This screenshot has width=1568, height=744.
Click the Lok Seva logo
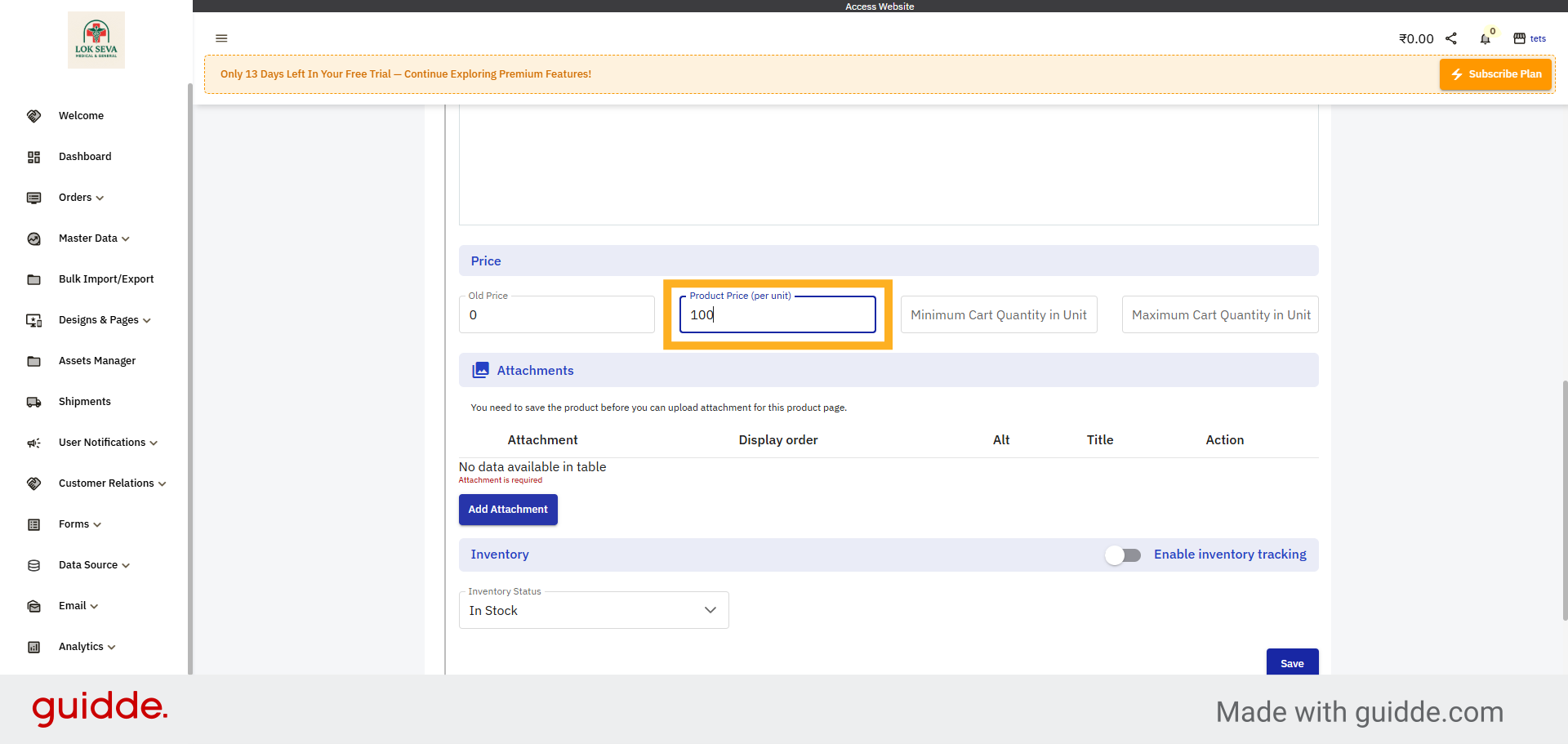(96, 40)
